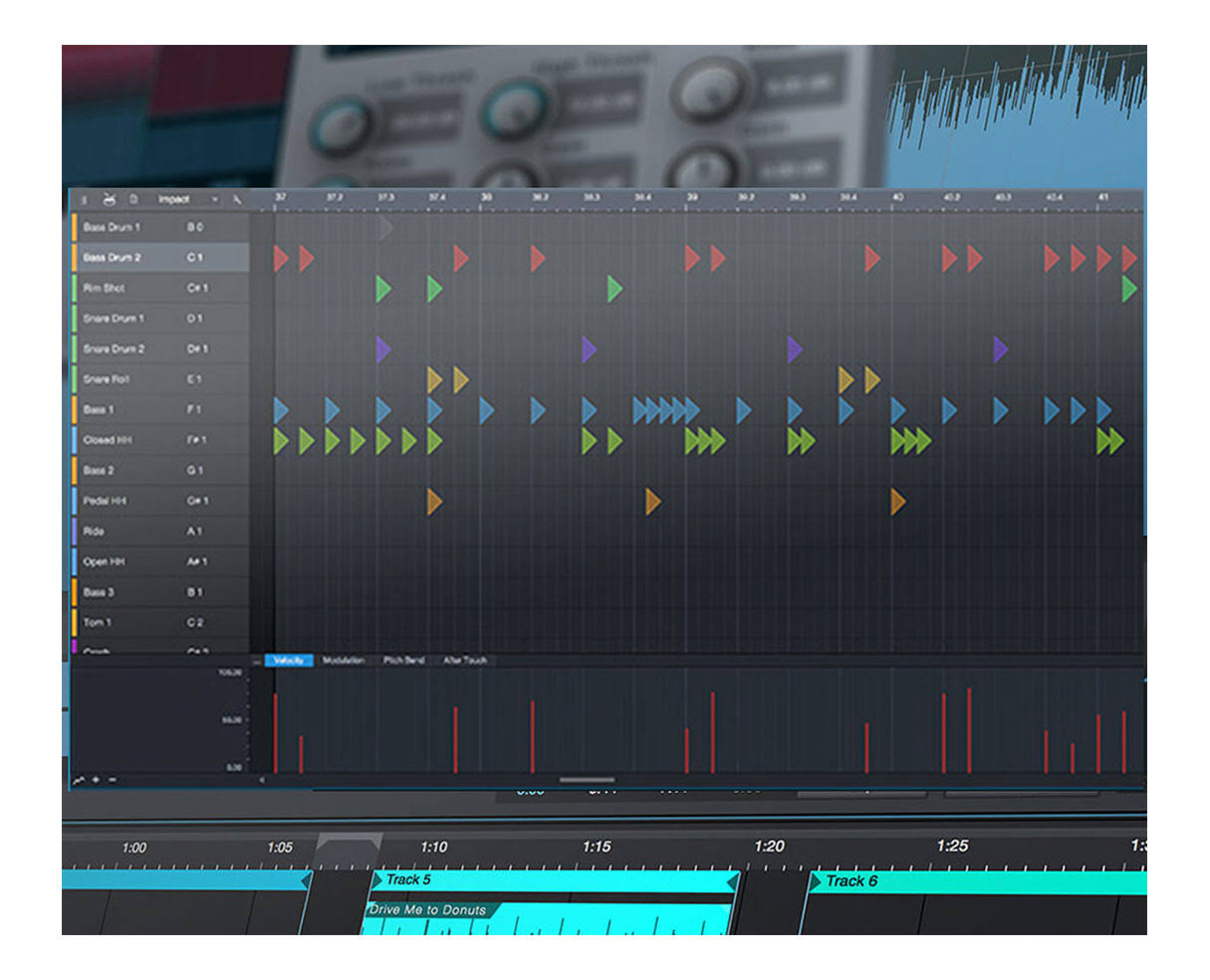Select the grey ghost note on Bass Drum 1 row
The image size is (1210, 980).
pos(386,228)
